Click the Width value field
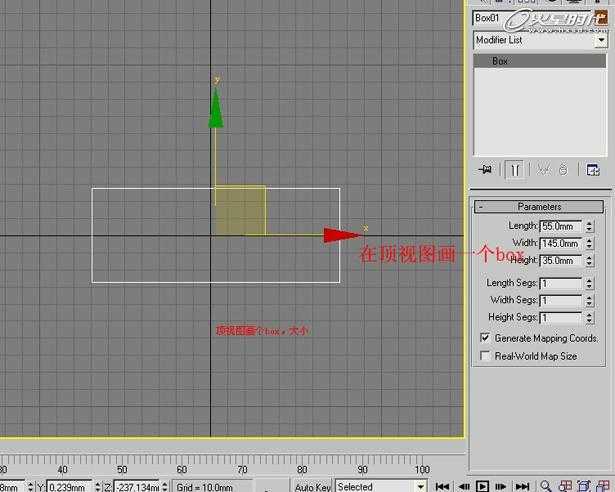 [560, 244]
